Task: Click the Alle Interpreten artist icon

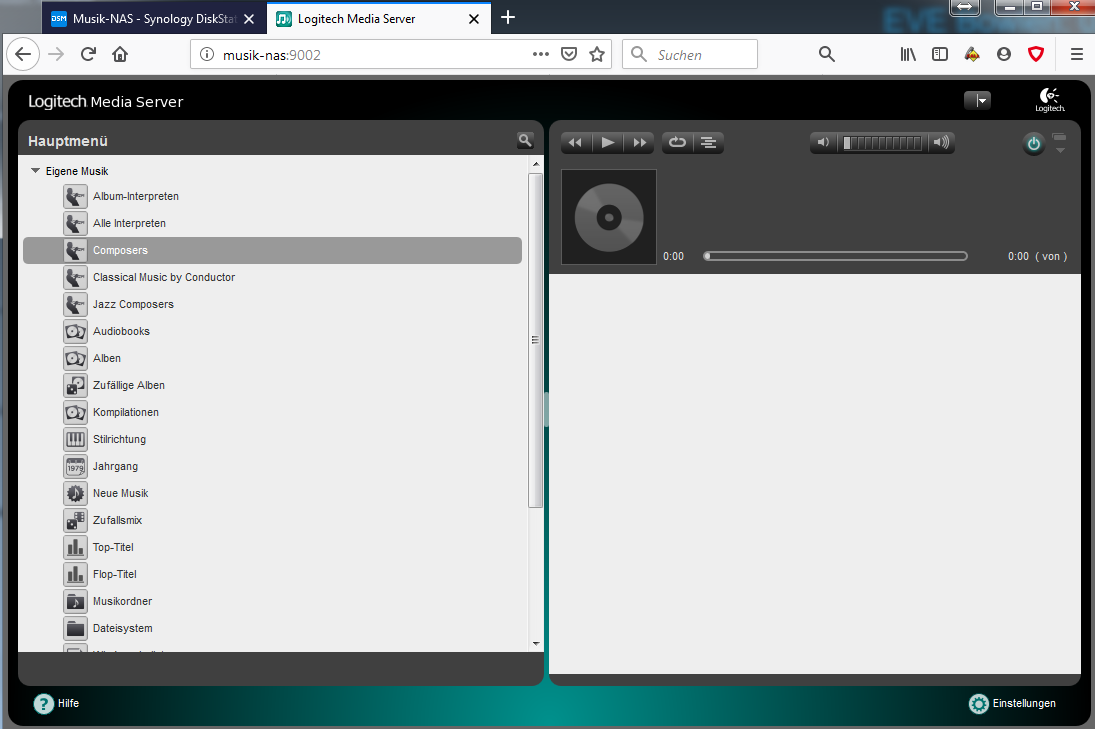Action: (75, 223)
